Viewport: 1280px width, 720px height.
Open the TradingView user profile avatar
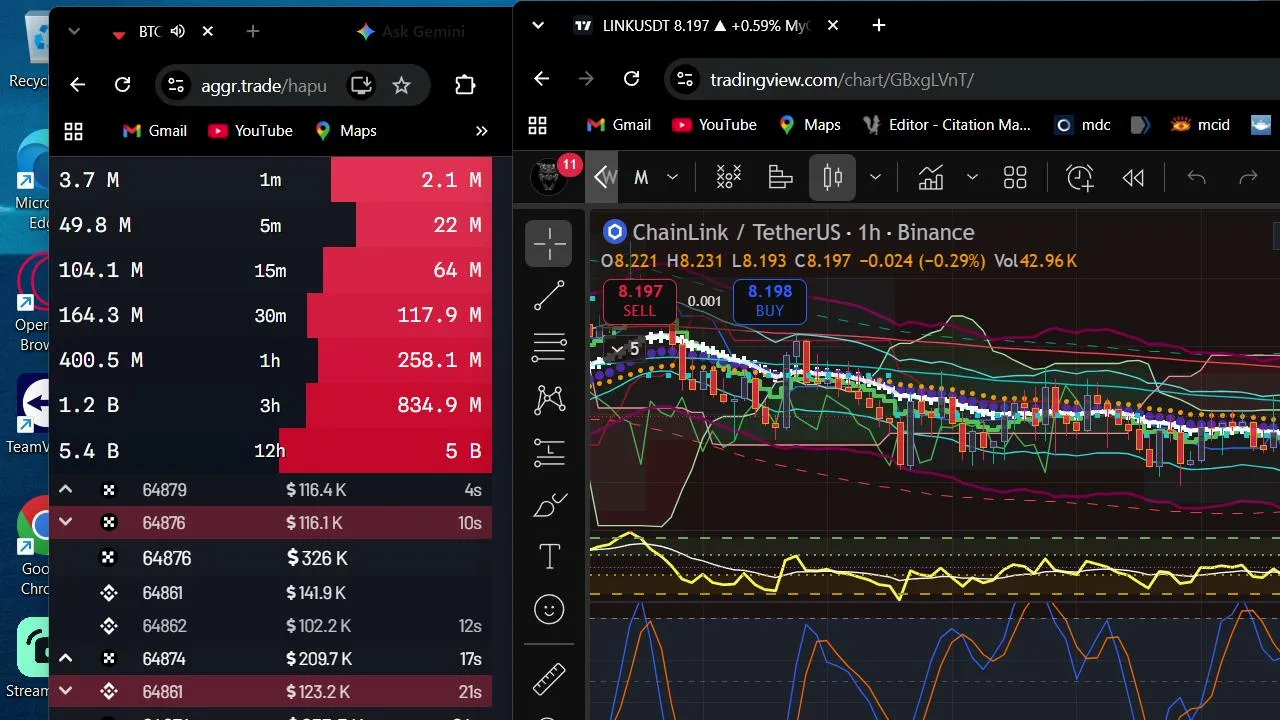tap(547, 177)
